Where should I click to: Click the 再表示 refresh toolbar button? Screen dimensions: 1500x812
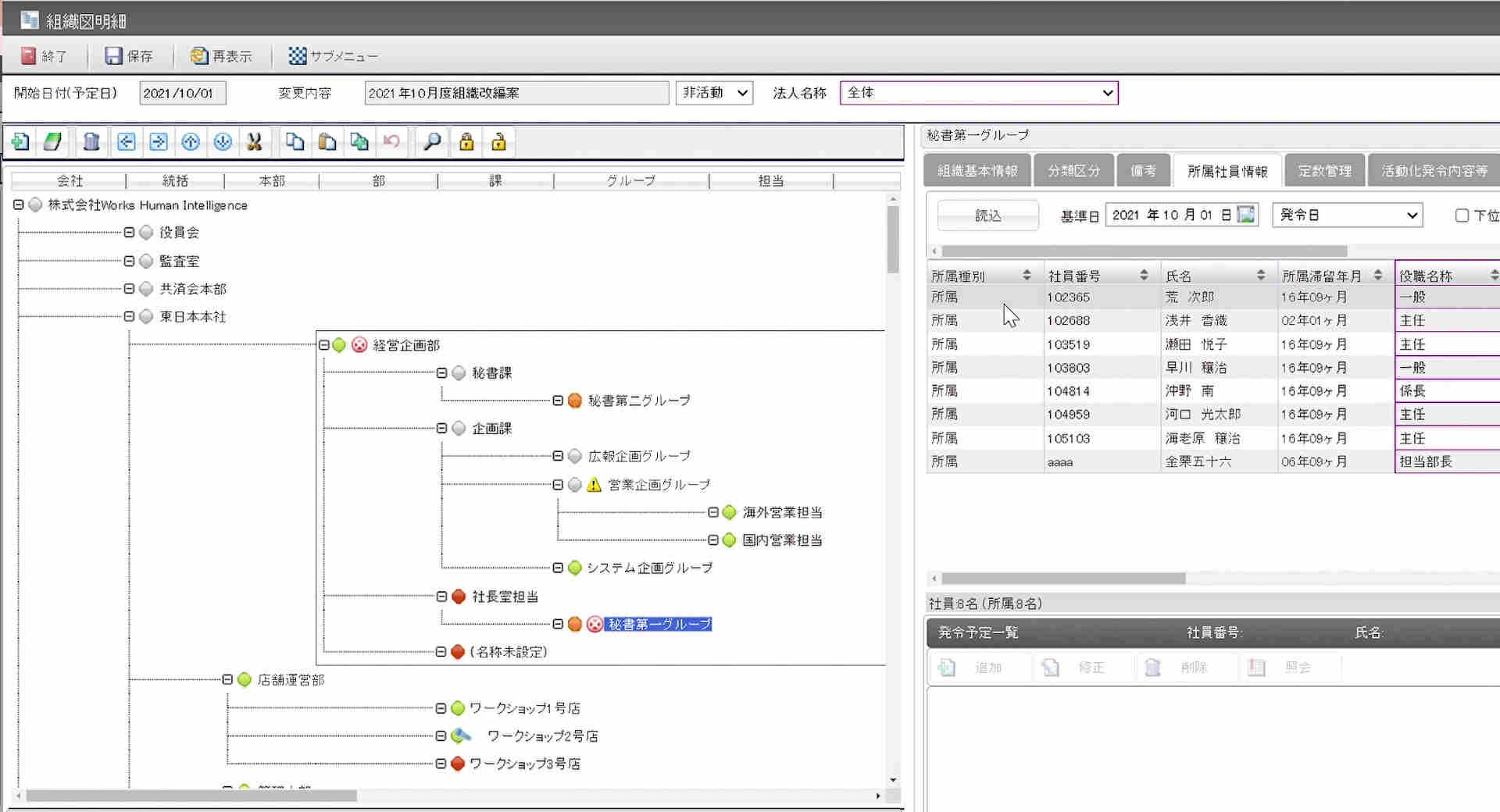click(221, 56)
